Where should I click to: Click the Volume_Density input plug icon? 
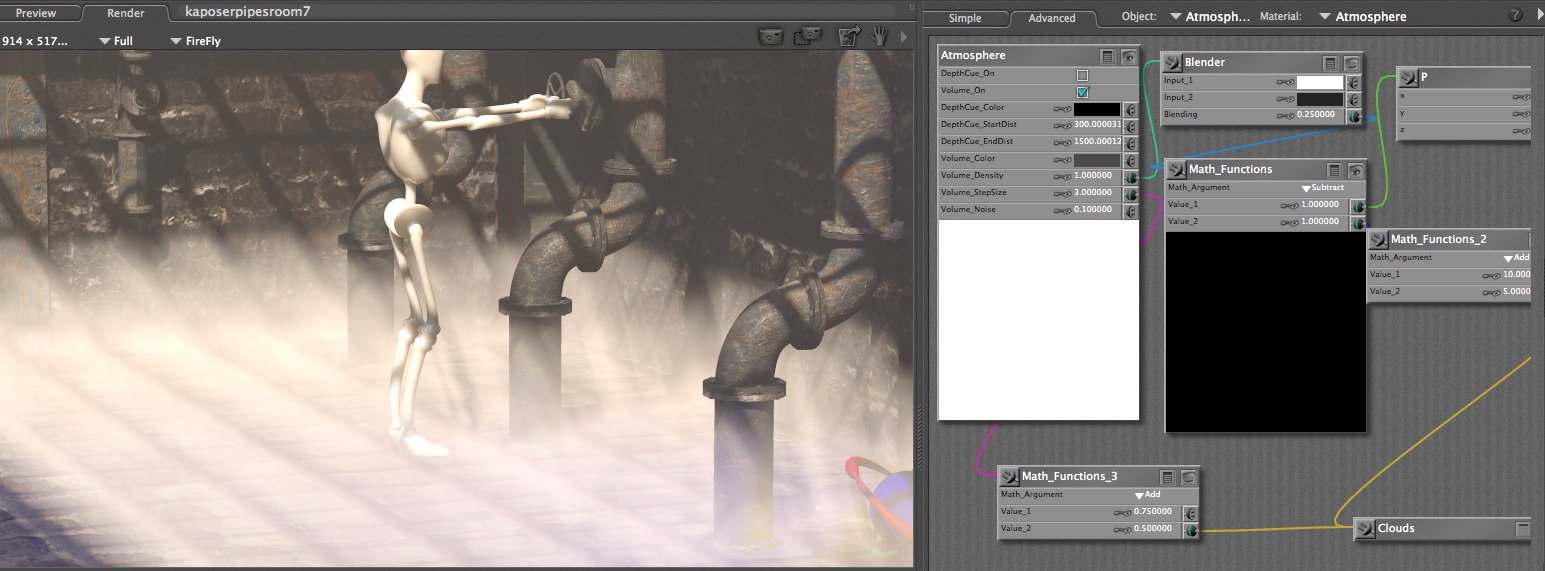point(1130,176)
